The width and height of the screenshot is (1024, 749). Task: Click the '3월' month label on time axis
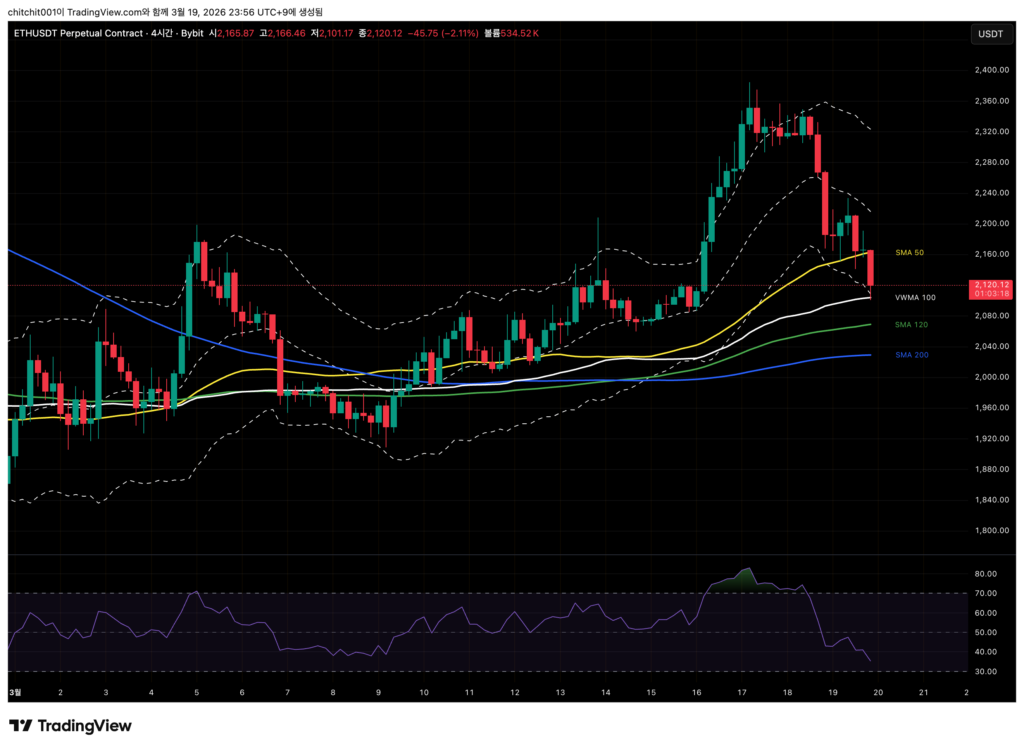click(x=15, y=692)
